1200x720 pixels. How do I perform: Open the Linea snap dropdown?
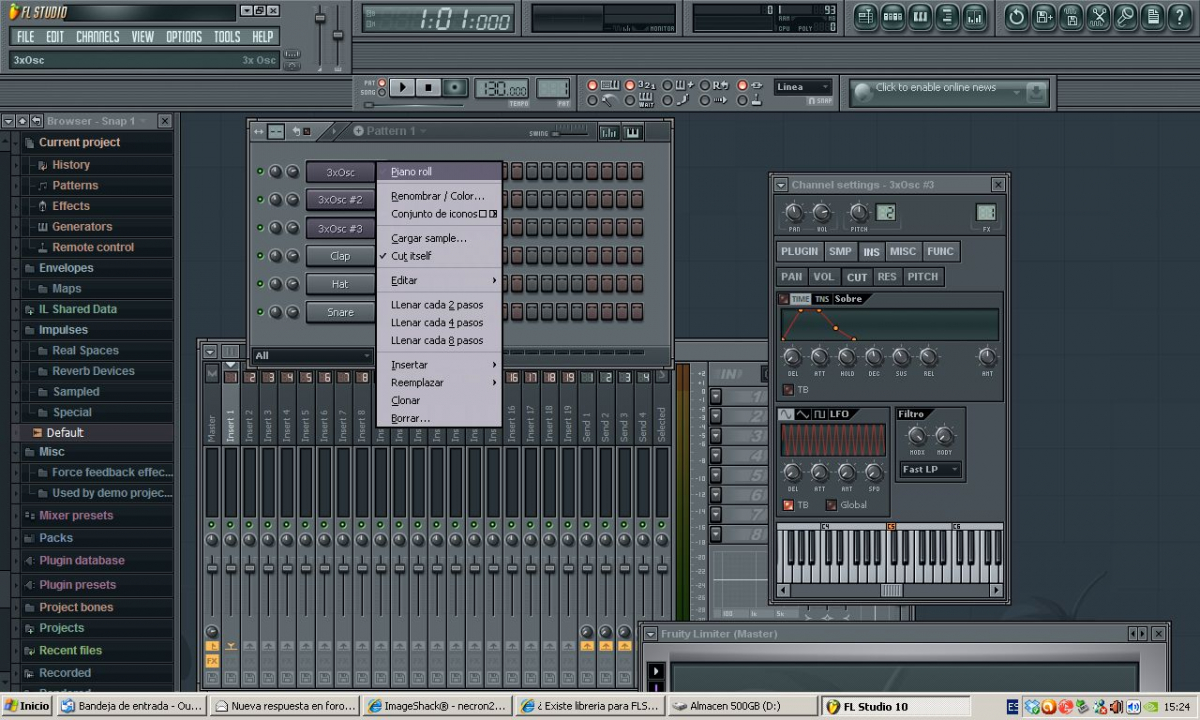[x=802, y=87]
